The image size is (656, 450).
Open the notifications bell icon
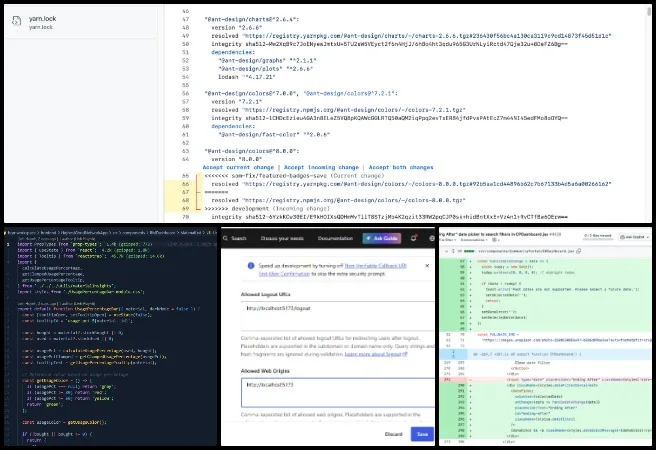413,238
